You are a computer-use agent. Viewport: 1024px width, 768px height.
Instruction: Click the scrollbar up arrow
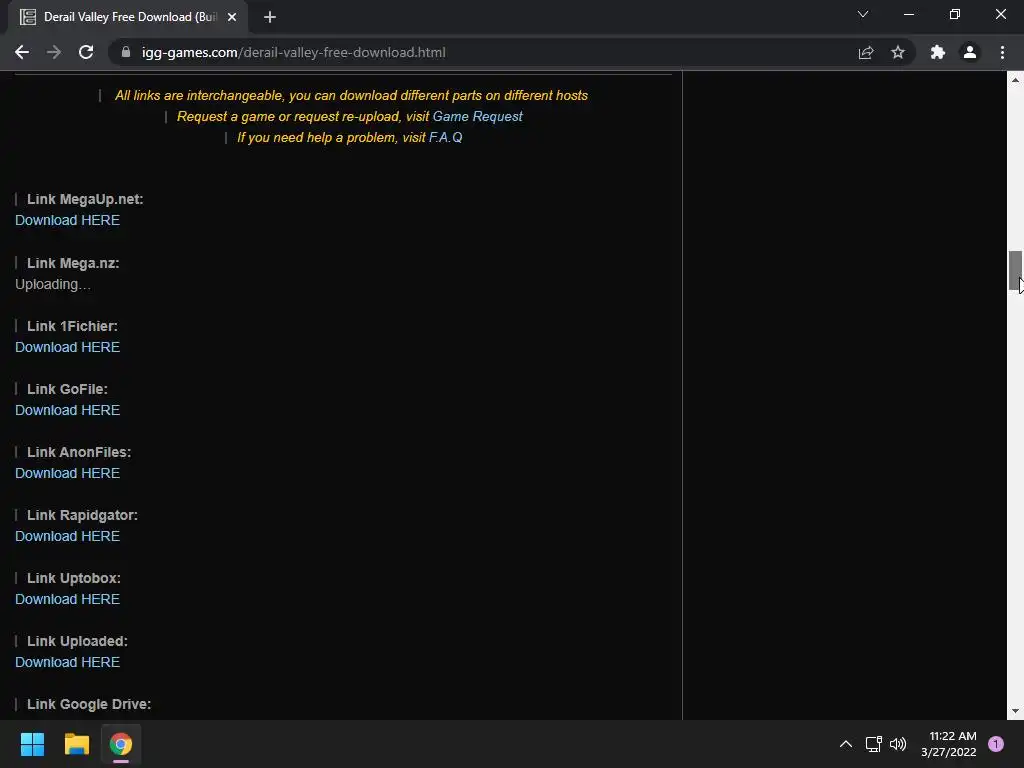1015,80
